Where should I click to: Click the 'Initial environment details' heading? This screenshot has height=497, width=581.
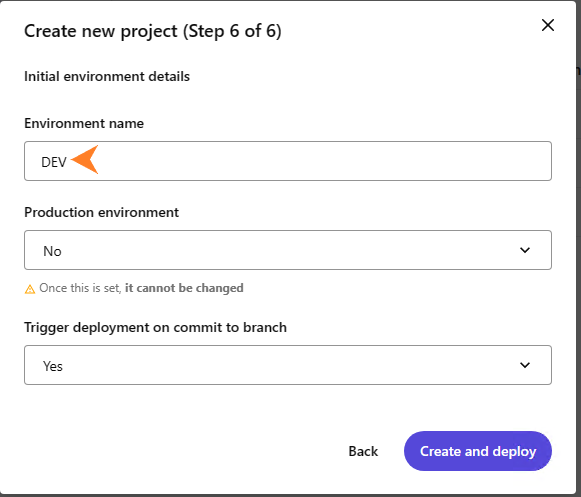click(x=107, y=76)
